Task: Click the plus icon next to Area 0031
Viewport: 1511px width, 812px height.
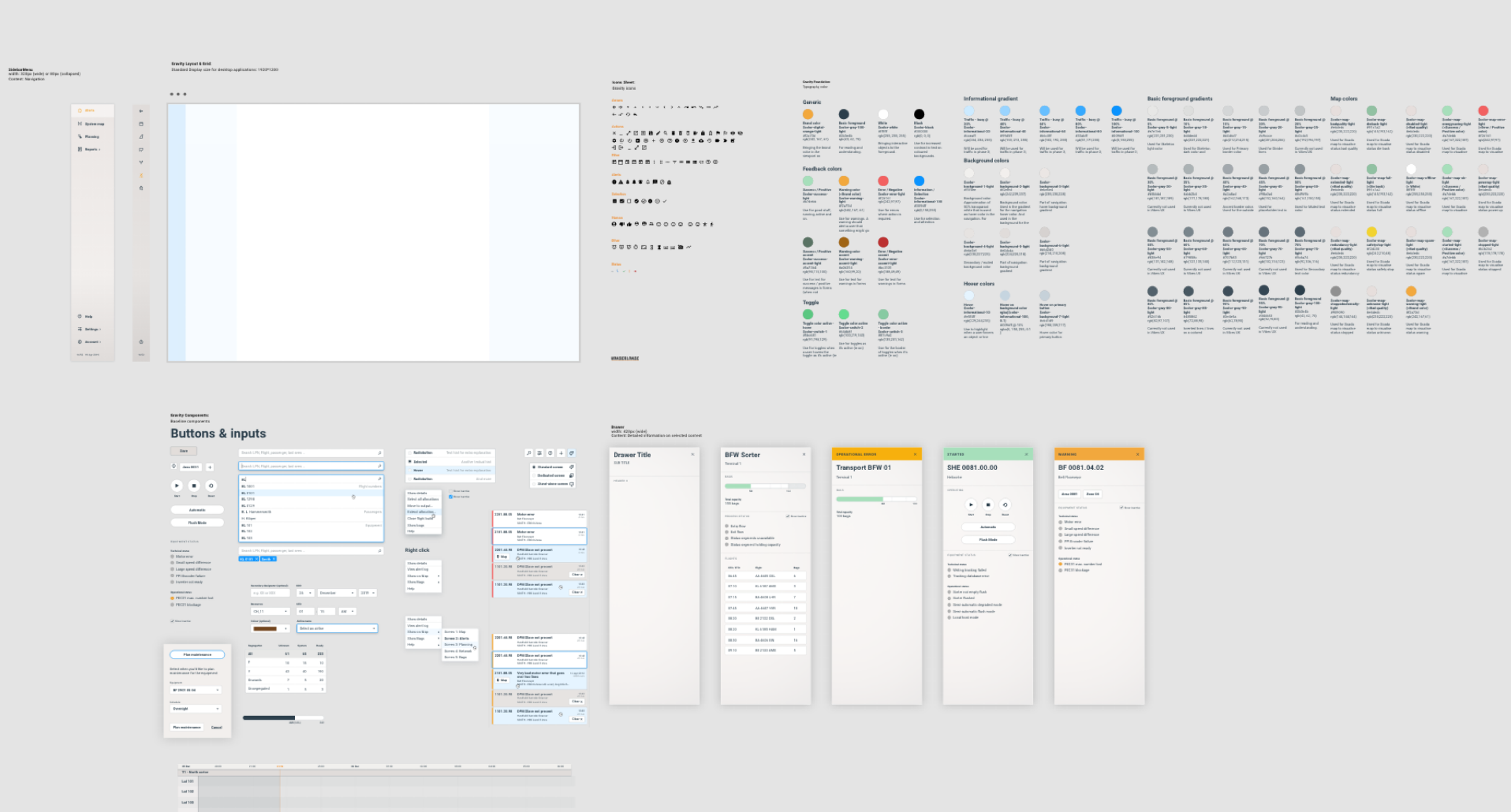Action: click(x=210, y=467)
